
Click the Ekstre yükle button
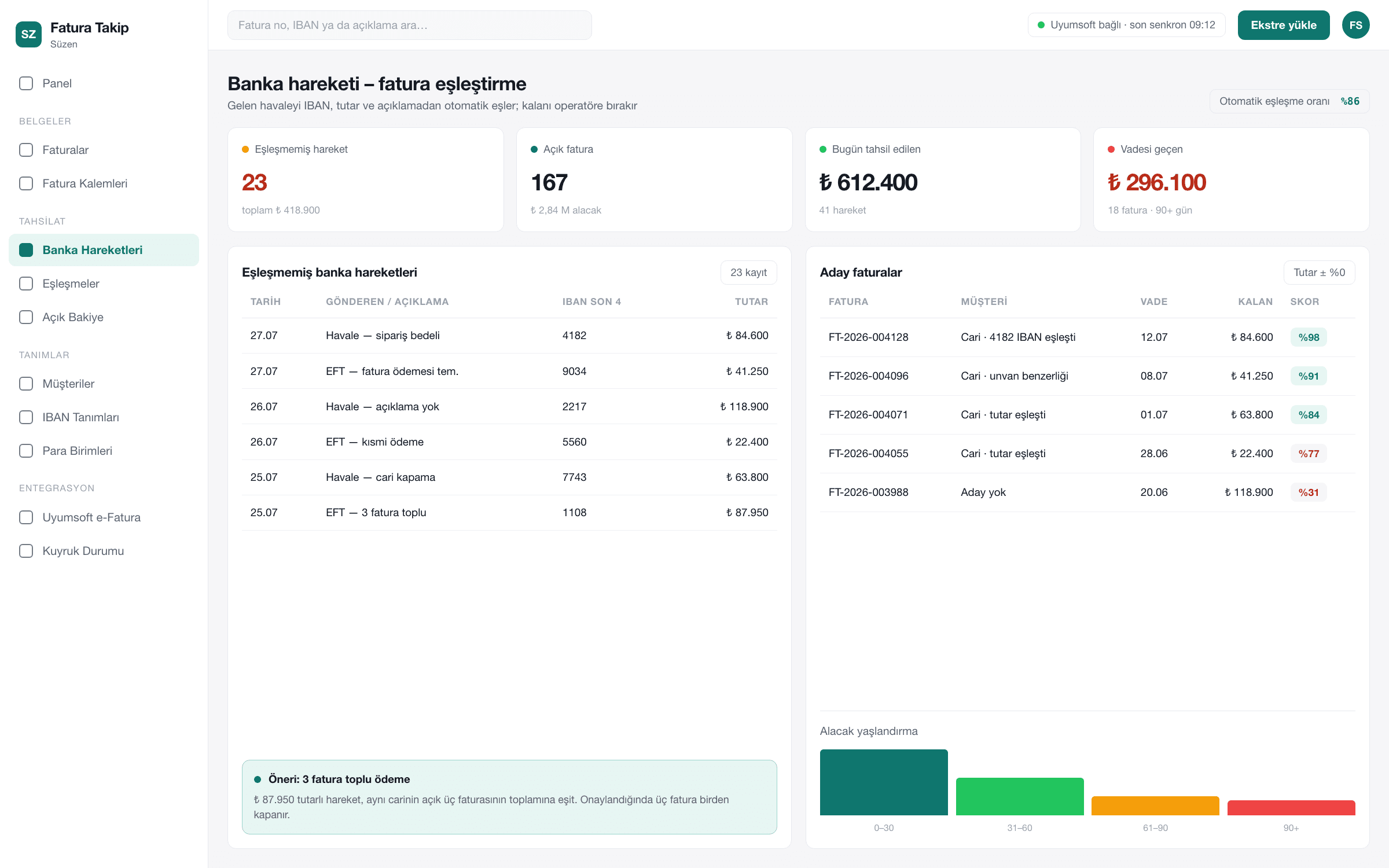(1283, 25)
